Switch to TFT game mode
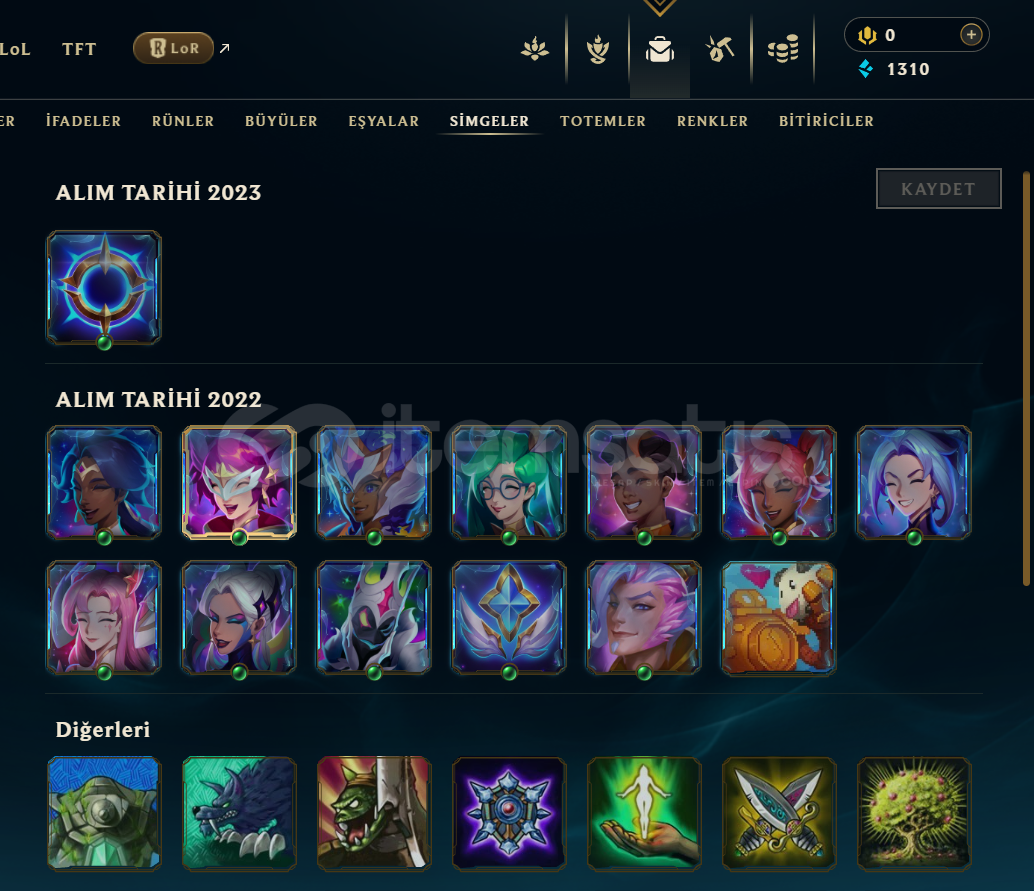The height and width of the screenshot is (891, 1034). (79, 49)
